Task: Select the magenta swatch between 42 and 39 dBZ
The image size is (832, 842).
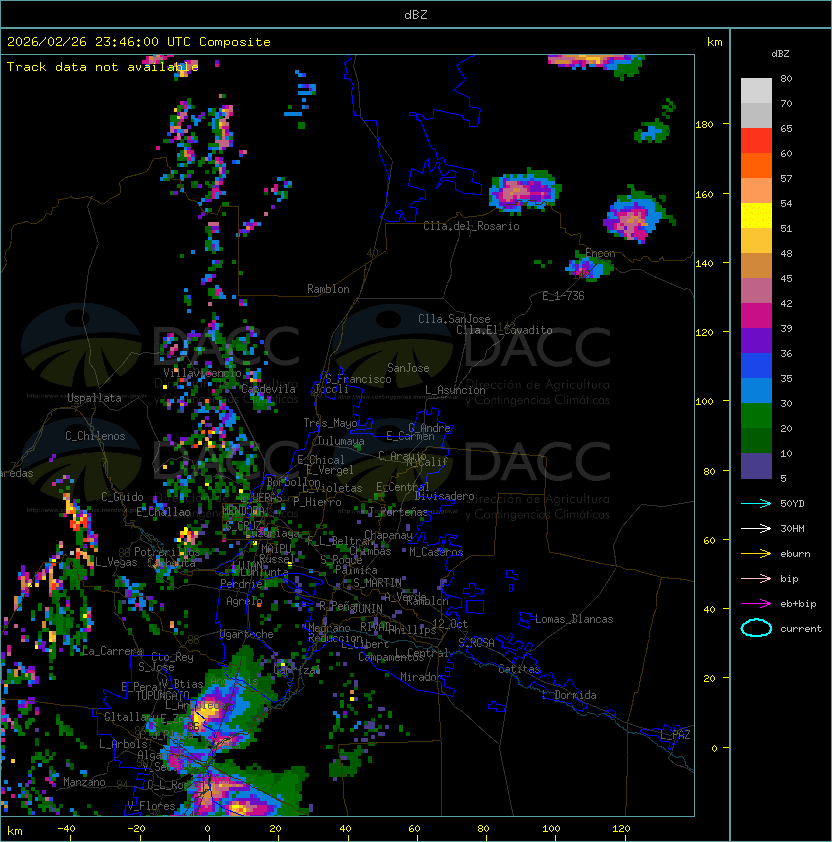Action: coord(756,316)
